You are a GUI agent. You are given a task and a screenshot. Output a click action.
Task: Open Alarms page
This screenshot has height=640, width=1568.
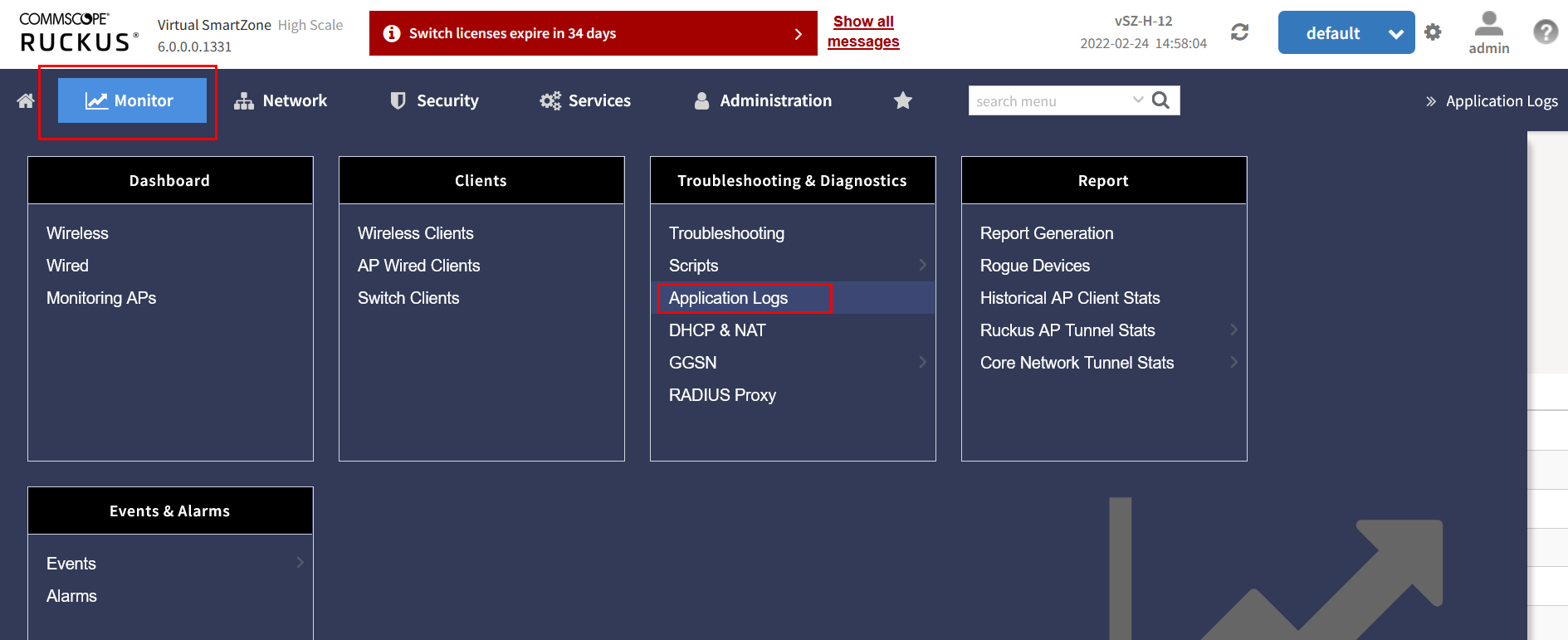pyautogui.click(x=71, y=596)
